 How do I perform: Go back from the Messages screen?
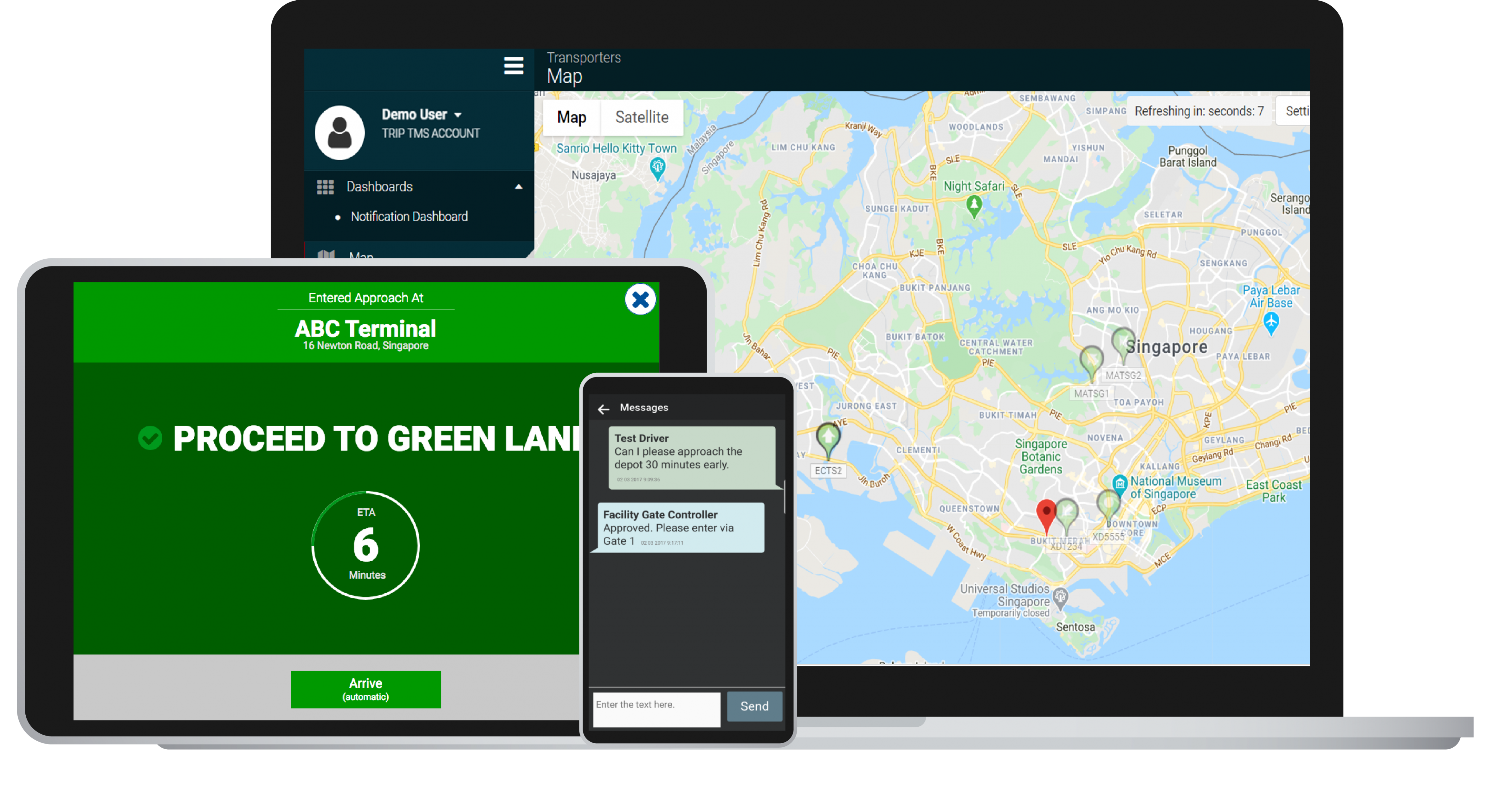(603, 409)
